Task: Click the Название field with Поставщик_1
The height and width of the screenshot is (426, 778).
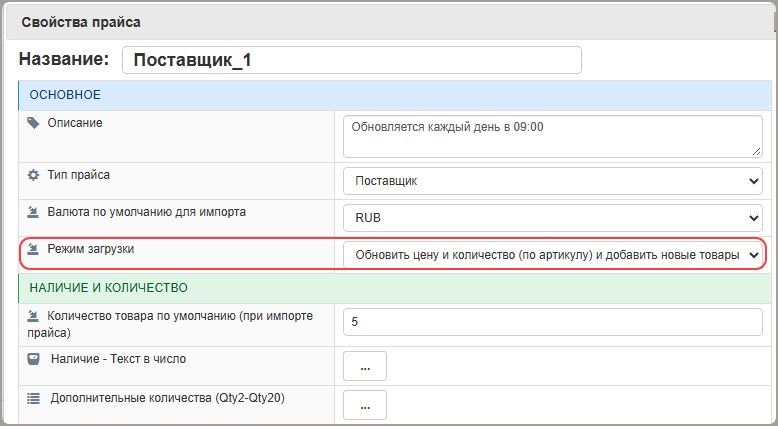Action: (x=352, y=60)
